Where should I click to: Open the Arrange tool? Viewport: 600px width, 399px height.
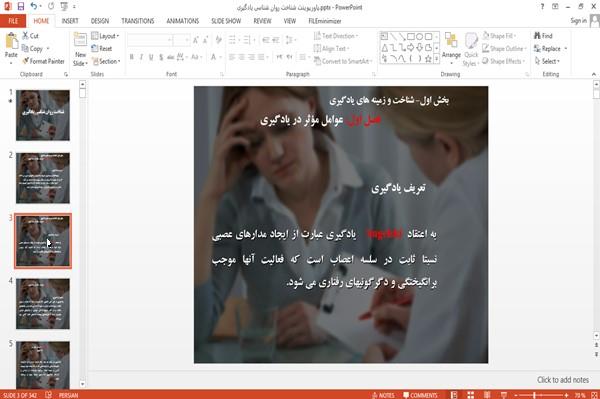point(451,47)
